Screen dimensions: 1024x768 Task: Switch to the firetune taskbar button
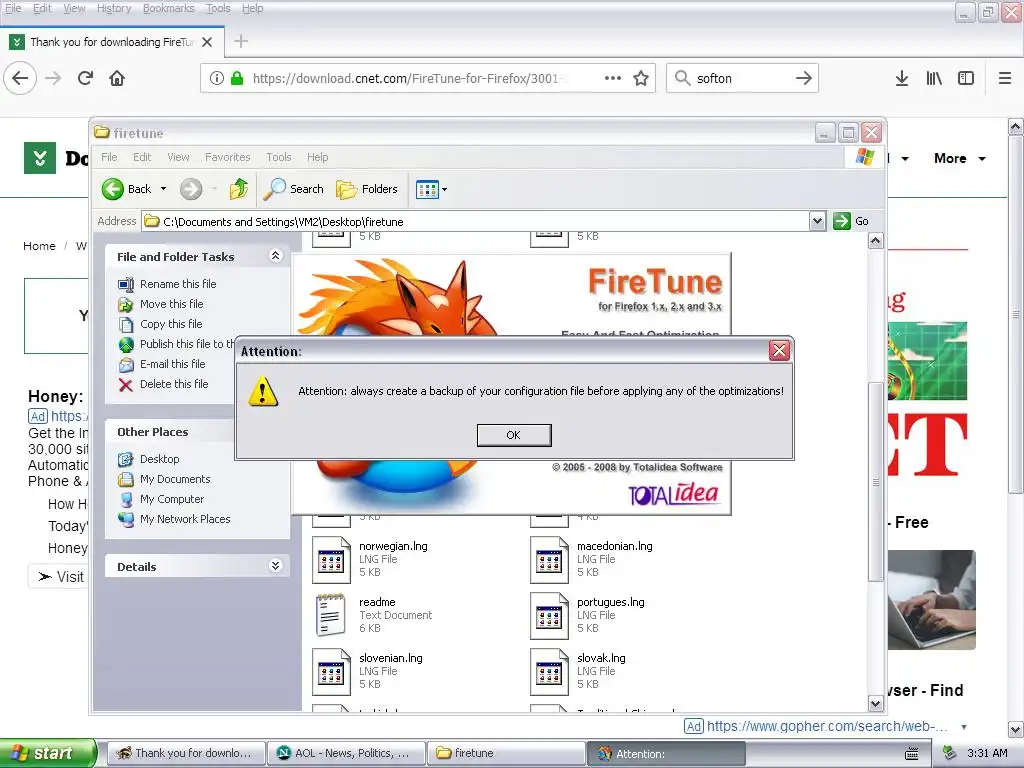(x=506, y=754)
